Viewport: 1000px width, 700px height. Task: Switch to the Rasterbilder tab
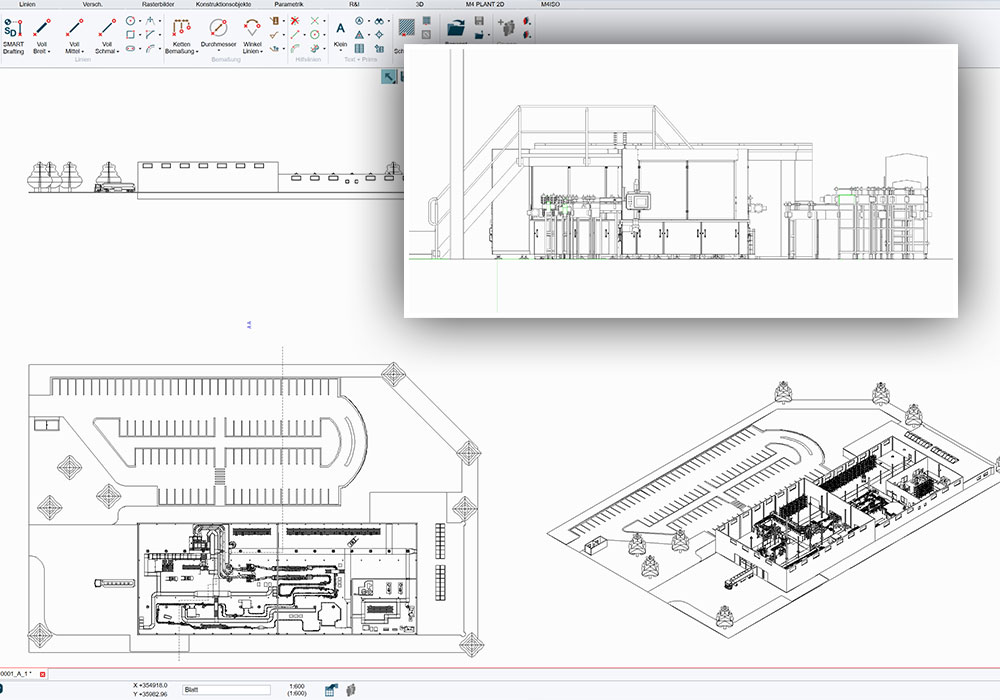[x=158, y=4]
